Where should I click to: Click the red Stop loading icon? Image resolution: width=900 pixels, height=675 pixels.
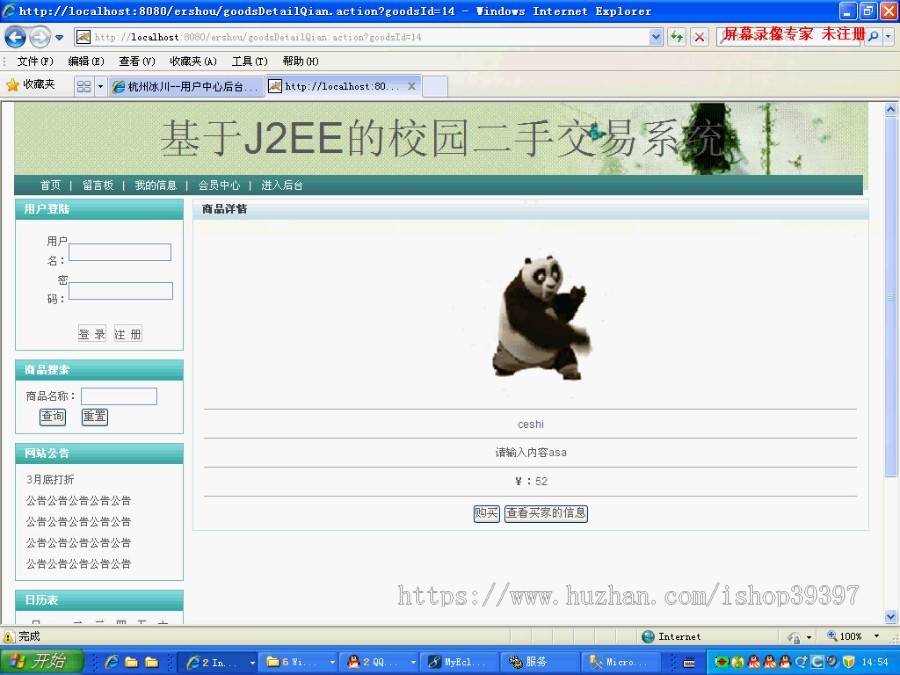point(699,37)
